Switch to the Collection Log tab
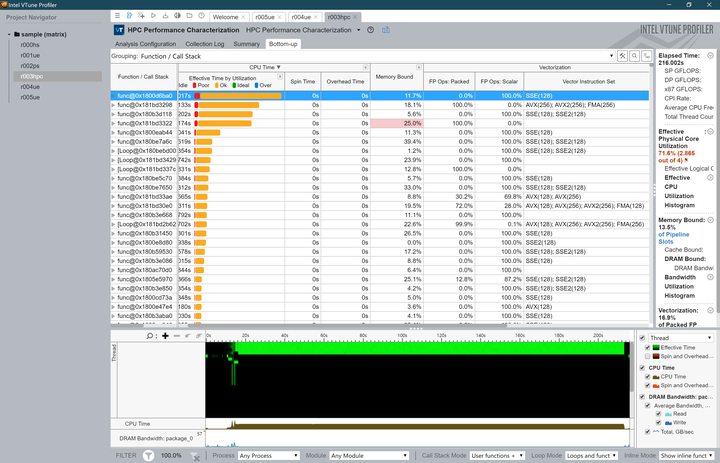 [205, 44]
